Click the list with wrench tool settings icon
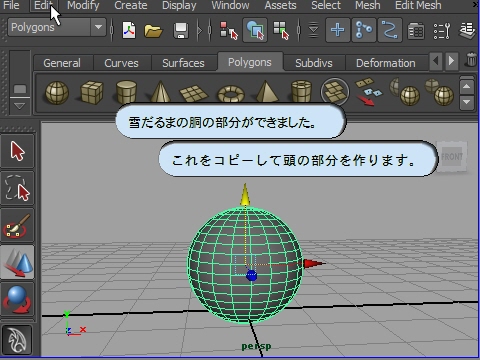The image size is (480, 360). (442, 31)
